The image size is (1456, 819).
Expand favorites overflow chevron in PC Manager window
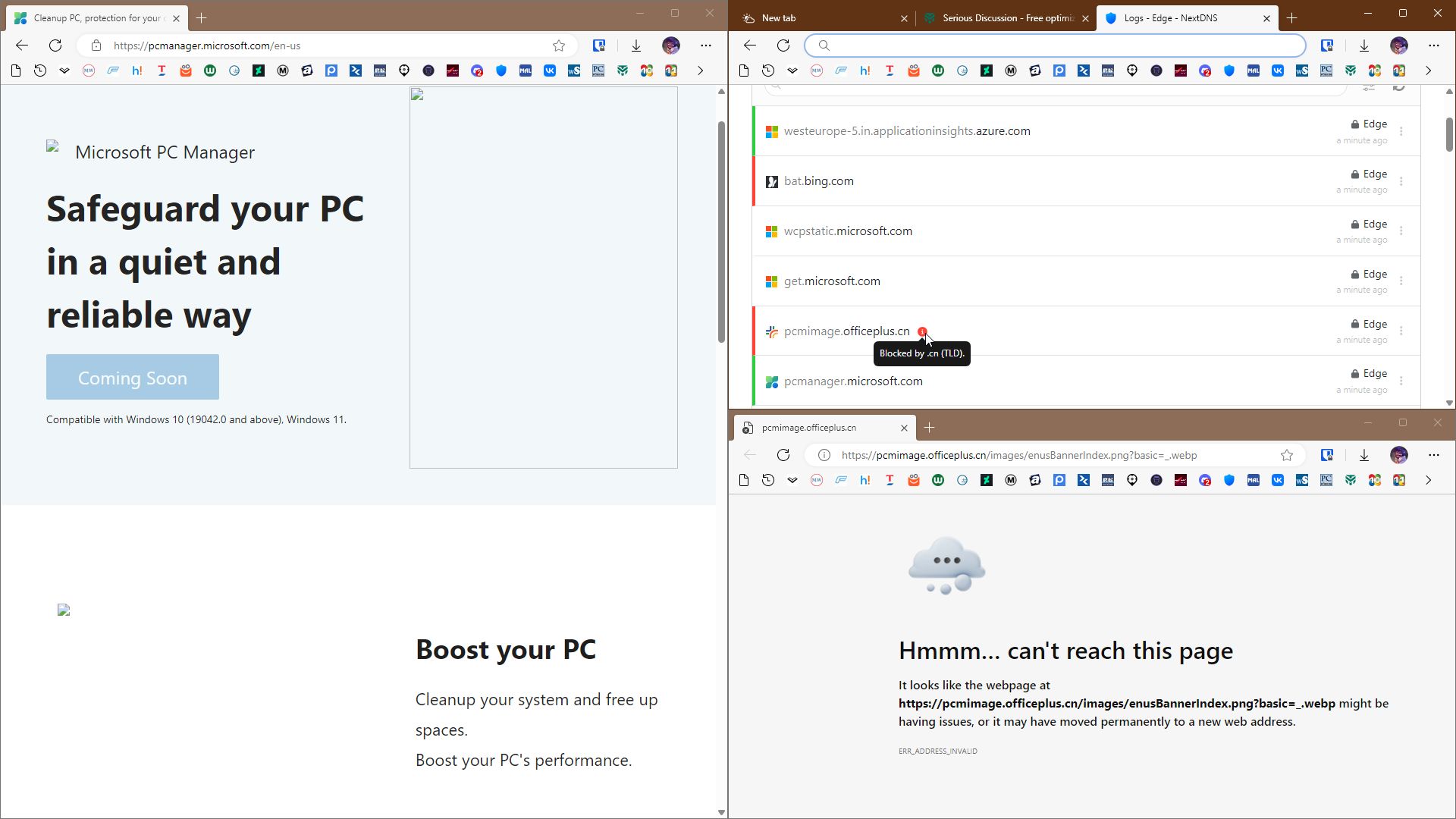[x=700, y=71]
